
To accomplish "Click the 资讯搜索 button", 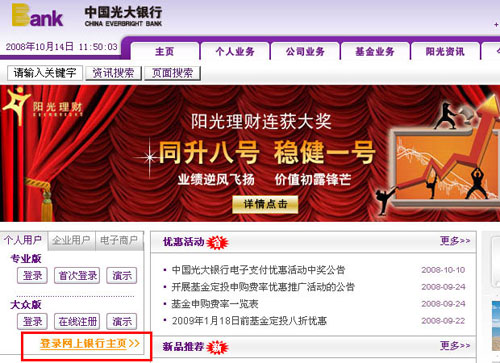I will [x=113, y=73].
